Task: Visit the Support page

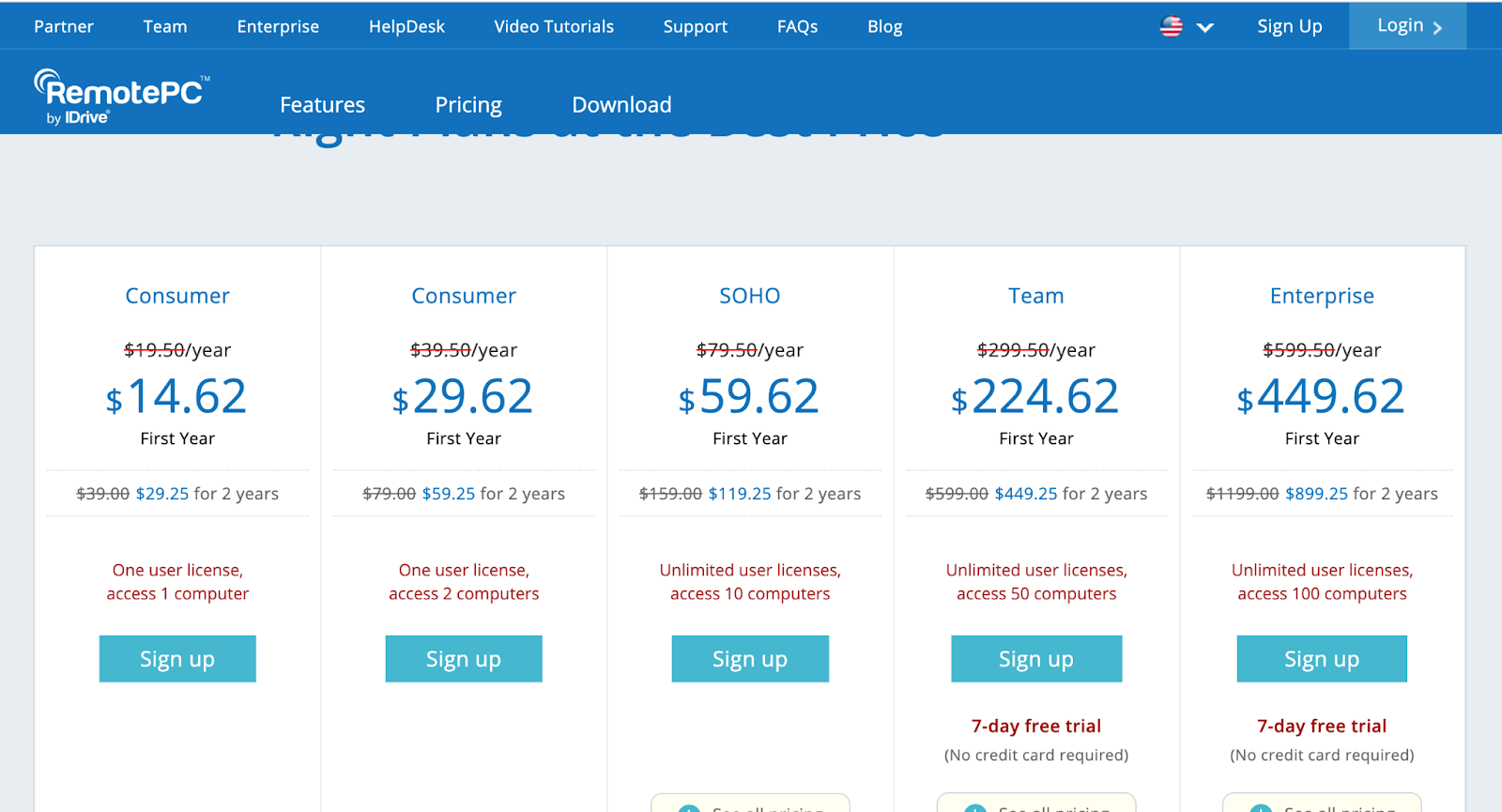Action: (696, 26)
